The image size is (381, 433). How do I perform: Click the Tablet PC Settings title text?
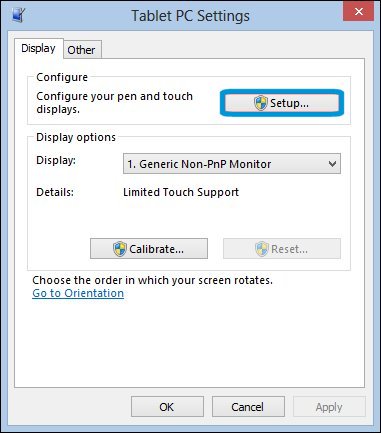(190, 16)
